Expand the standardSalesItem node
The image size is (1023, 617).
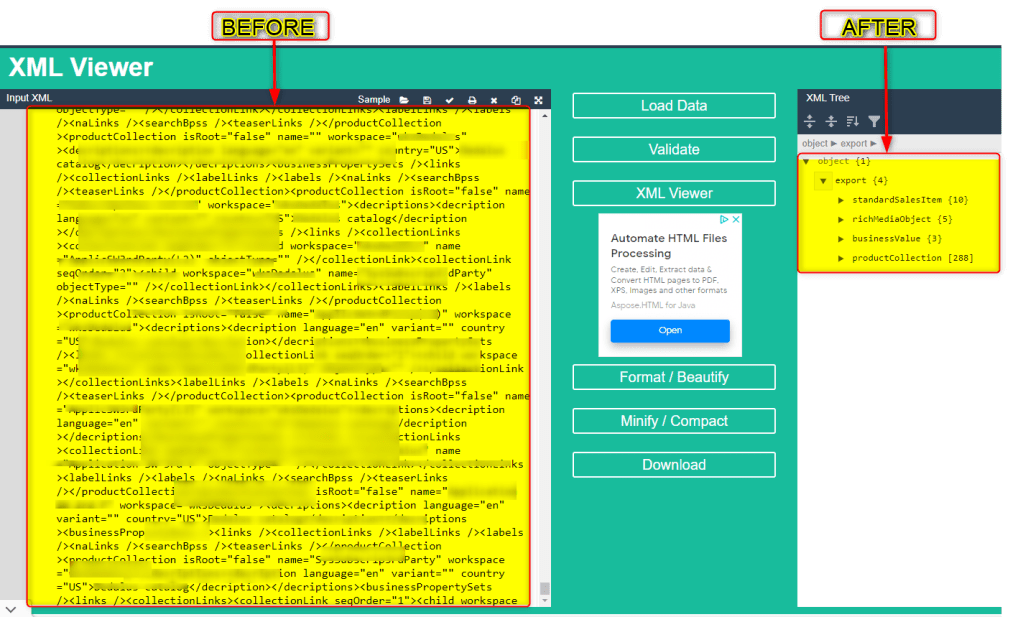click(x=841, y=200)
